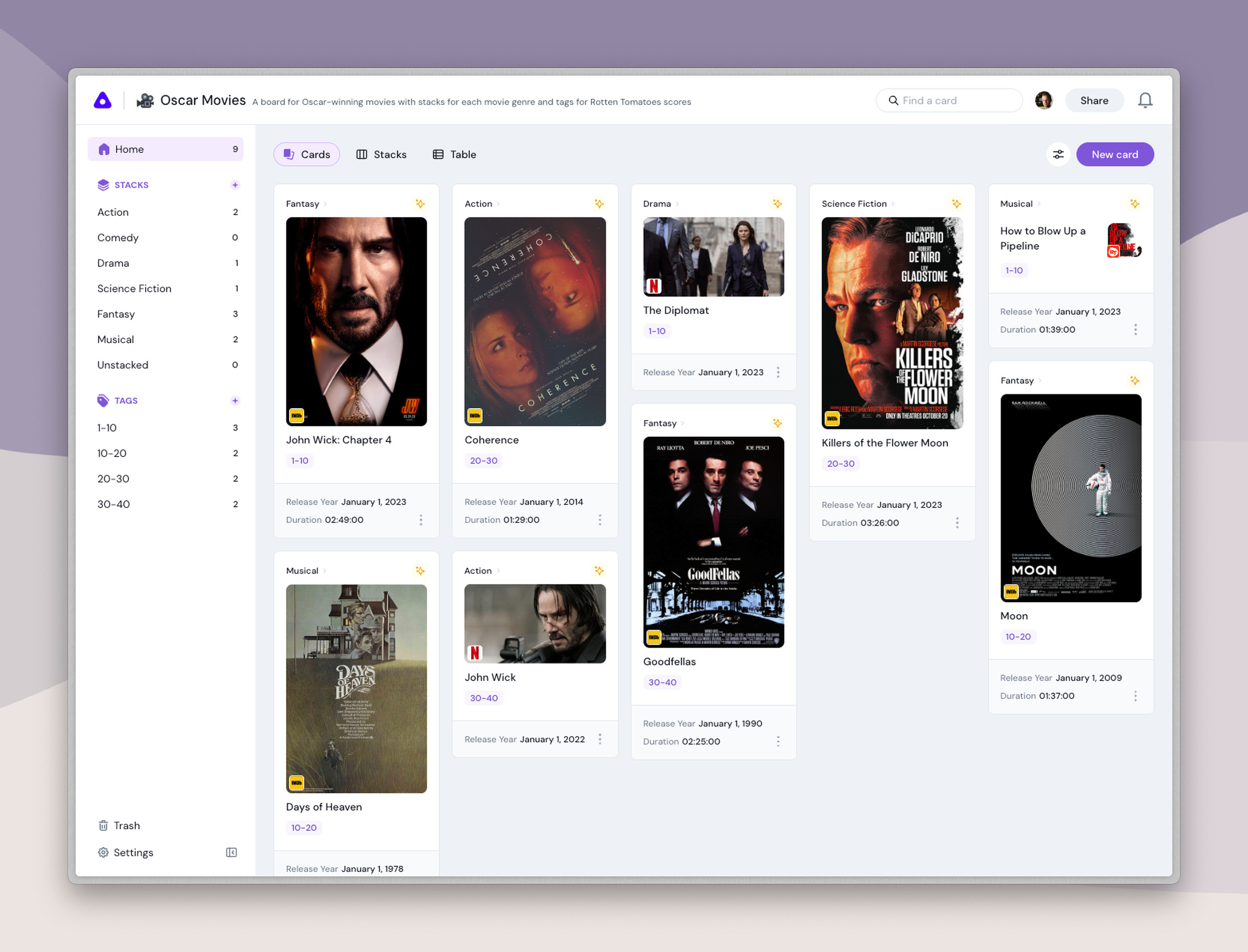
Task: Click sparkle icon on John Wick: Chapter 4 card
Action: (420, 203)
